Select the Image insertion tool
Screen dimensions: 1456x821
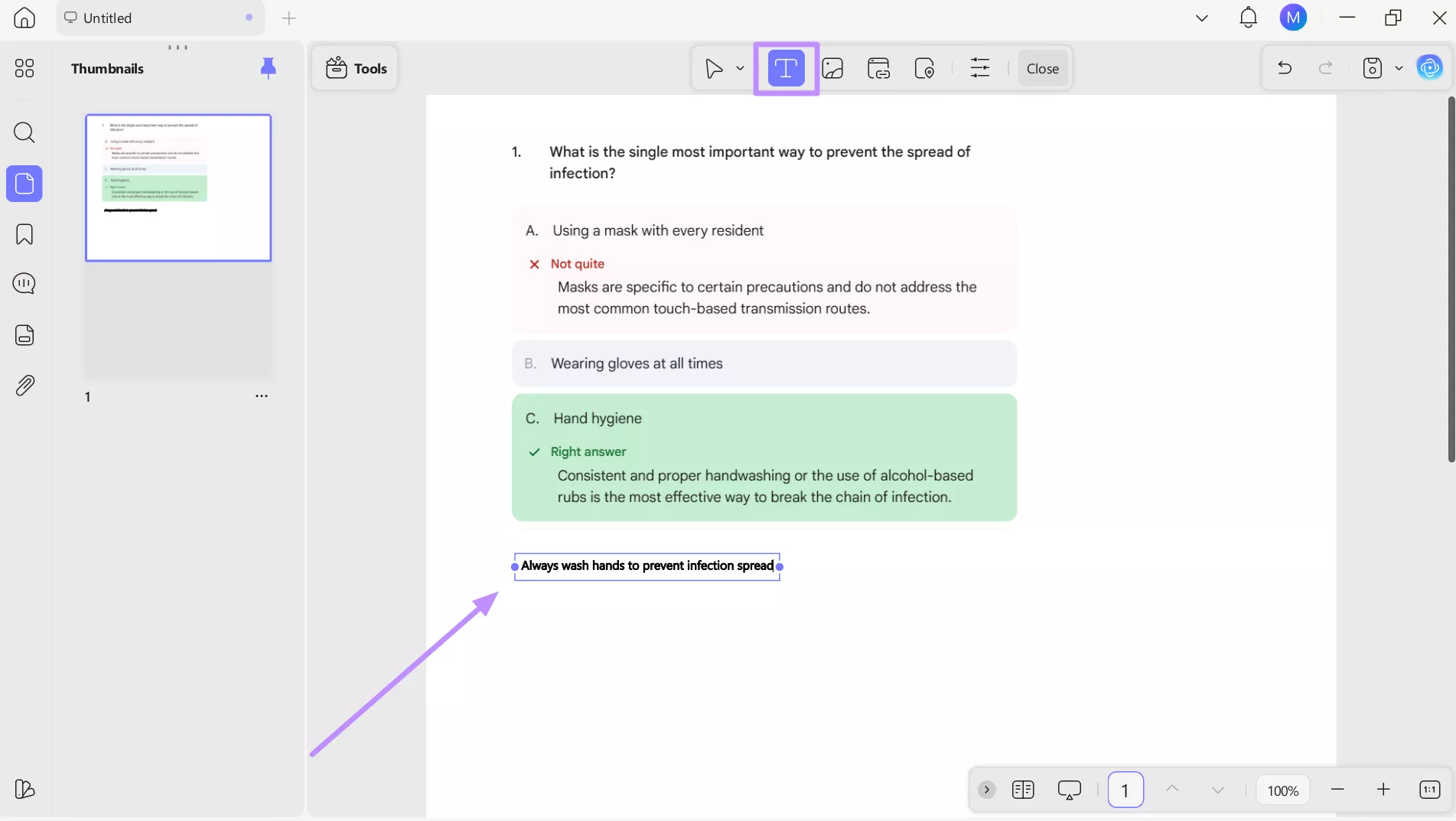click(x=833, y=68)
